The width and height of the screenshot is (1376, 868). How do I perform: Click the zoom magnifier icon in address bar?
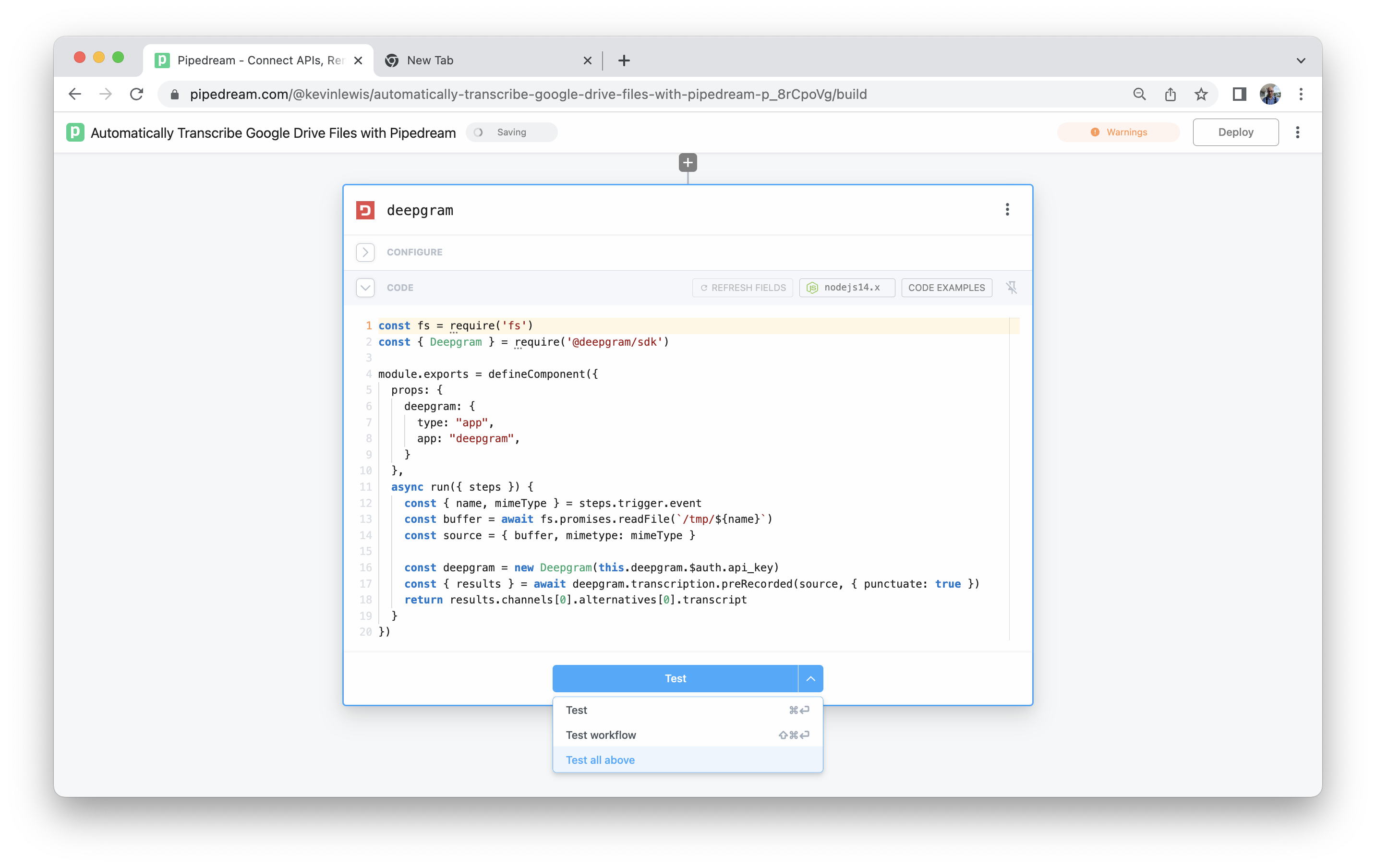[1139, 94]
